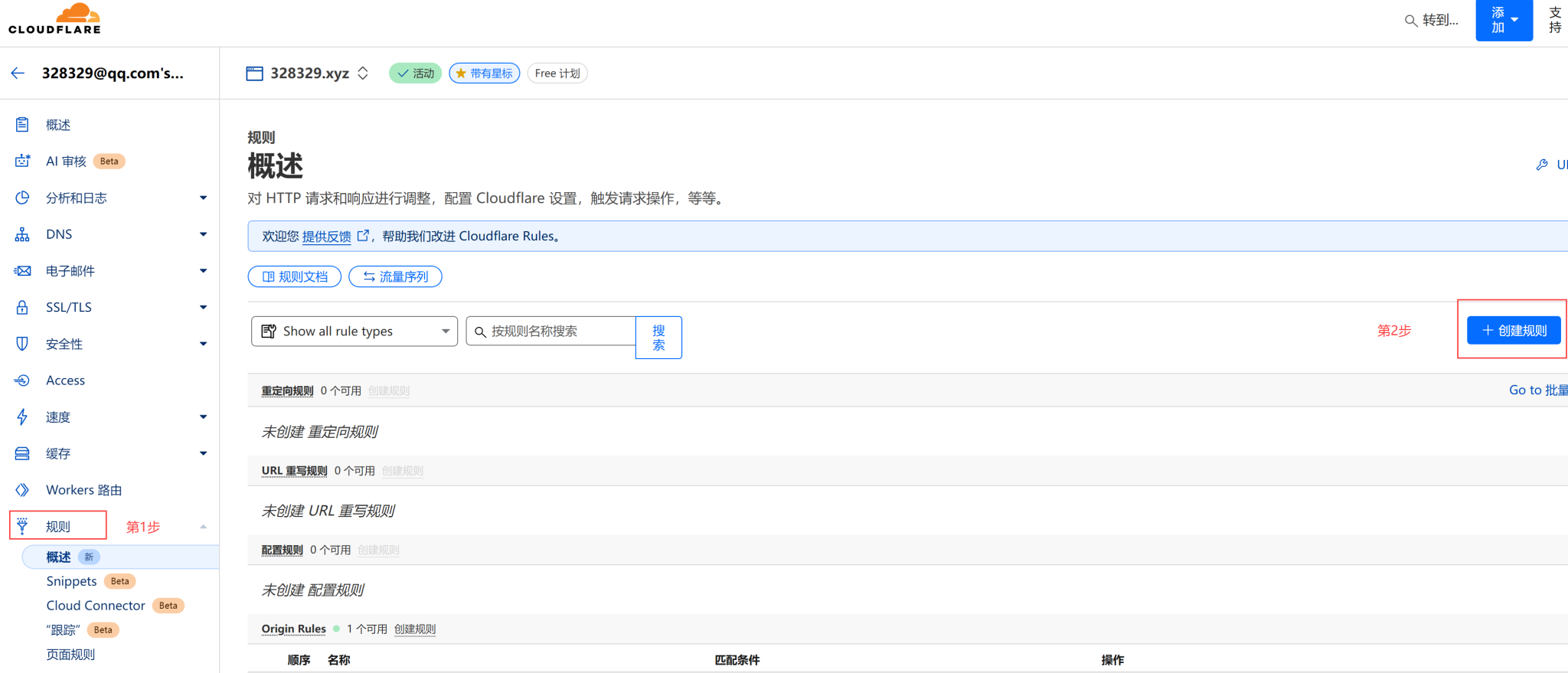
Task: Click the 速度 lightning bolt icon
Action: (x=22, y=417)
